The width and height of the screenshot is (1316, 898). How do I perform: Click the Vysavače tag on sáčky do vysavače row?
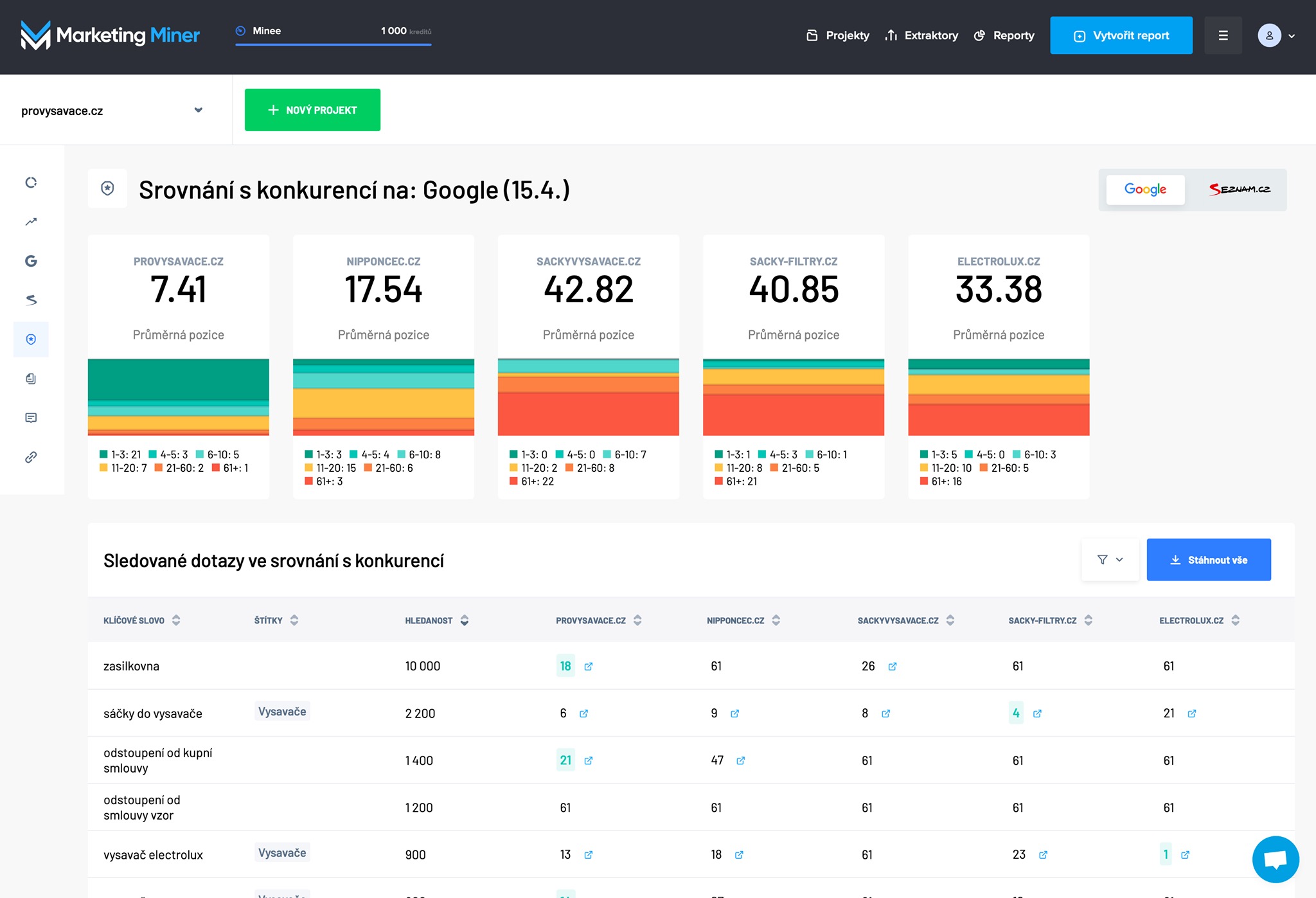point(282,712)
